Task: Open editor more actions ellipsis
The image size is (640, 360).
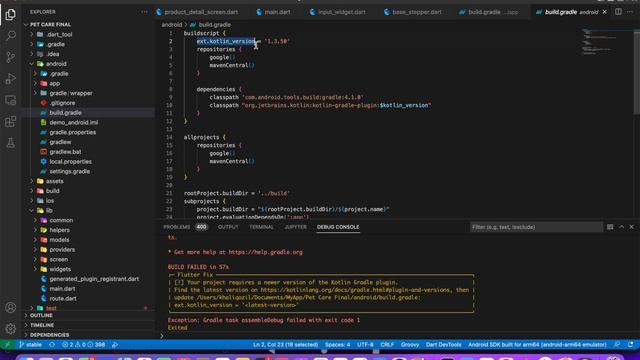Action: (630, 12)
